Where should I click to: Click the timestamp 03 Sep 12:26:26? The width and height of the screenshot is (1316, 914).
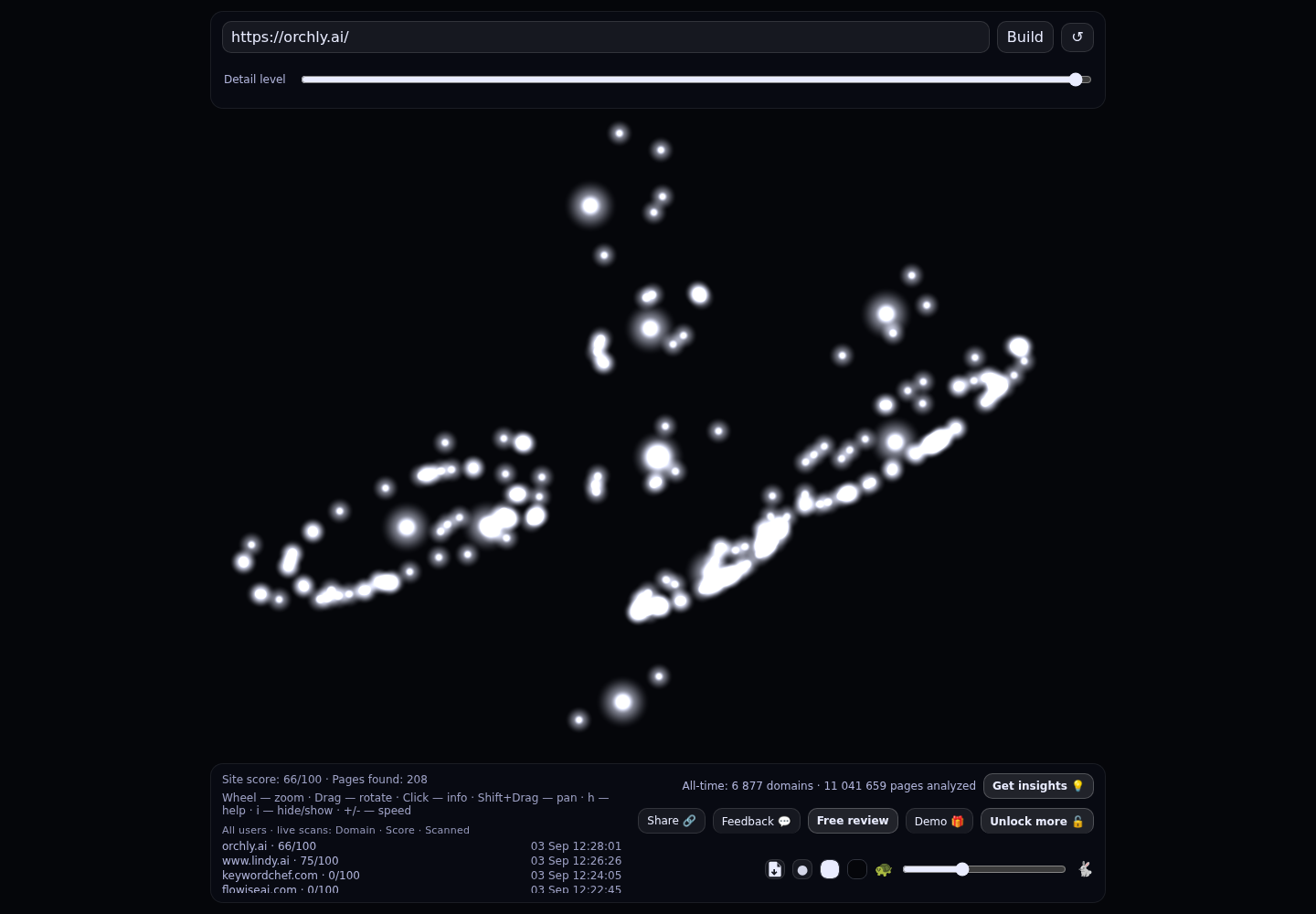[576, 861]
